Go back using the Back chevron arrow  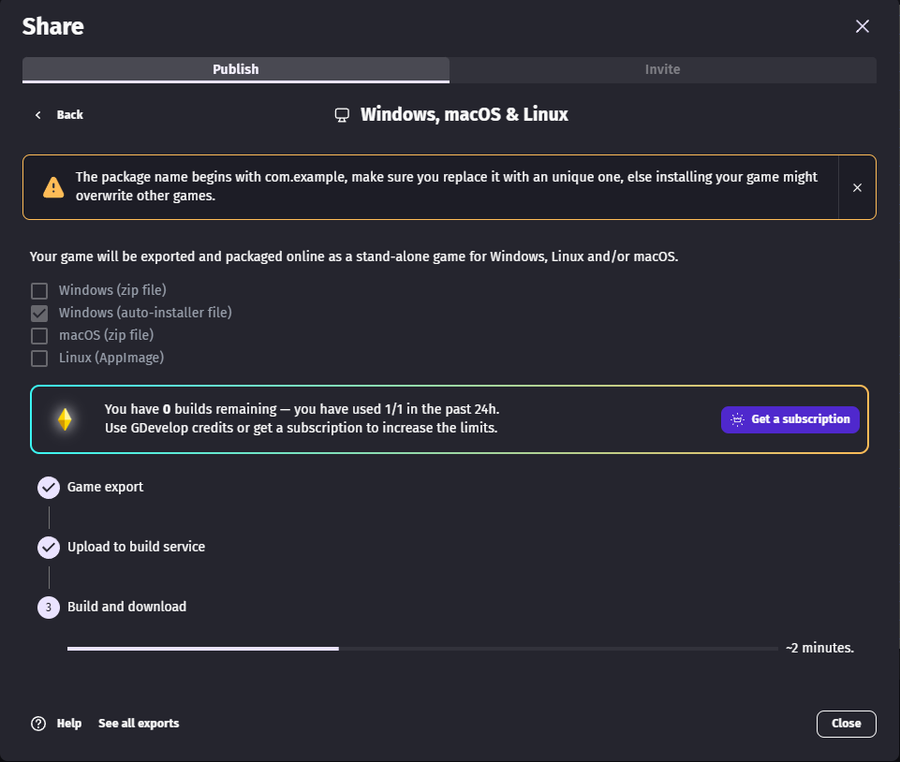[38, 115]
